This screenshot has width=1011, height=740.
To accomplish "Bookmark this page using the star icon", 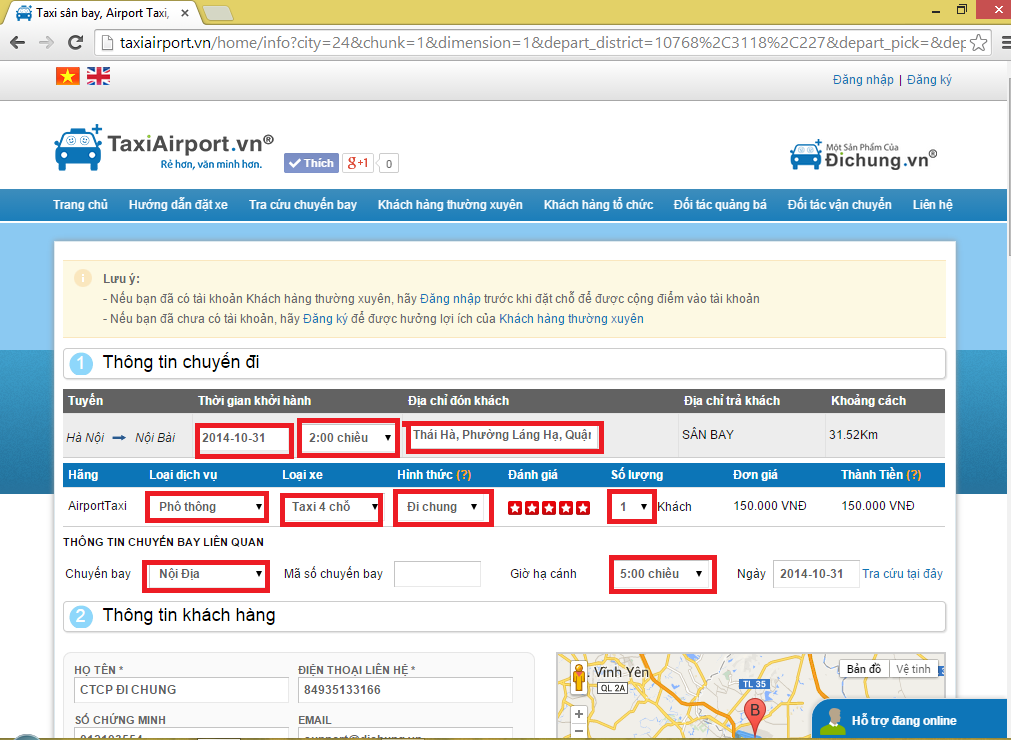I will pyautogui.click(x=979, y=43).
